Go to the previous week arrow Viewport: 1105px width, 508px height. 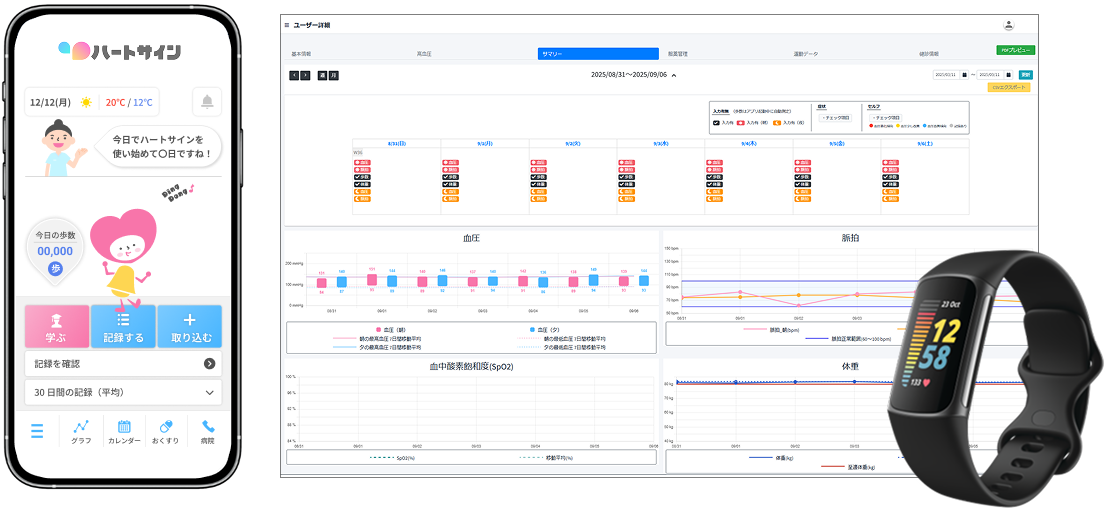tap(294, 75)
